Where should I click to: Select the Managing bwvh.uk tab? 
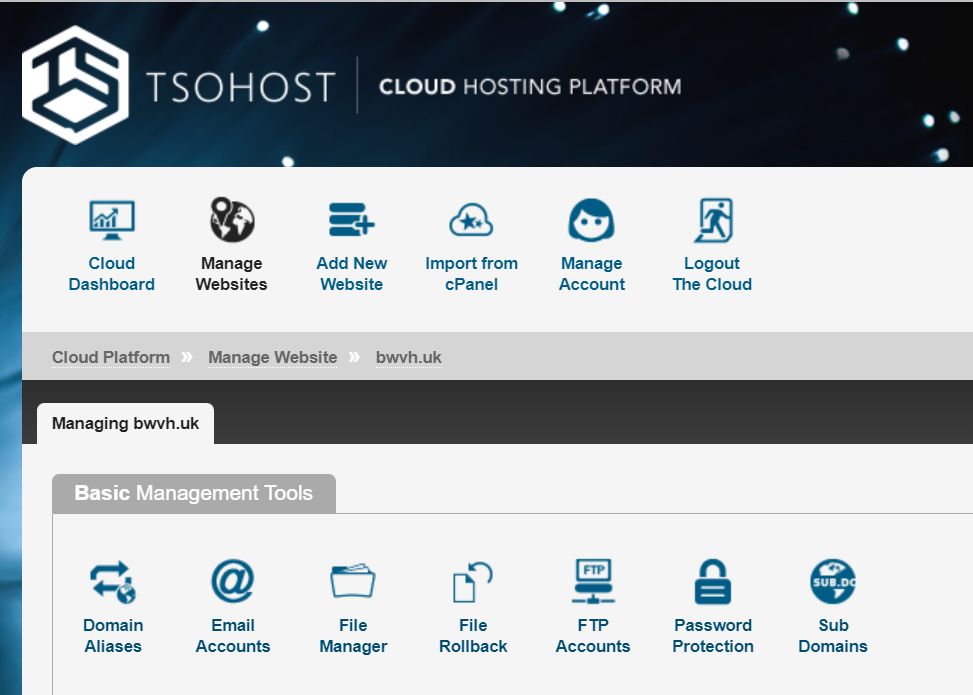125,424
